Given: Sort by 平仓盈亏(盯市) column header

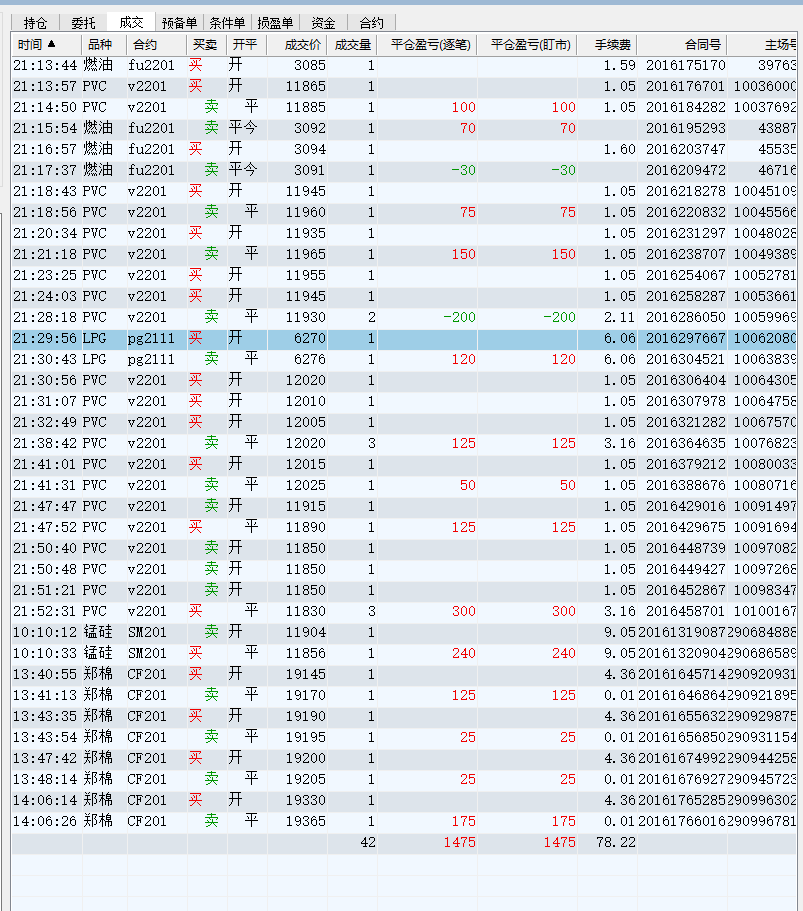Looking at the screenshot, I should coord(527,45).
